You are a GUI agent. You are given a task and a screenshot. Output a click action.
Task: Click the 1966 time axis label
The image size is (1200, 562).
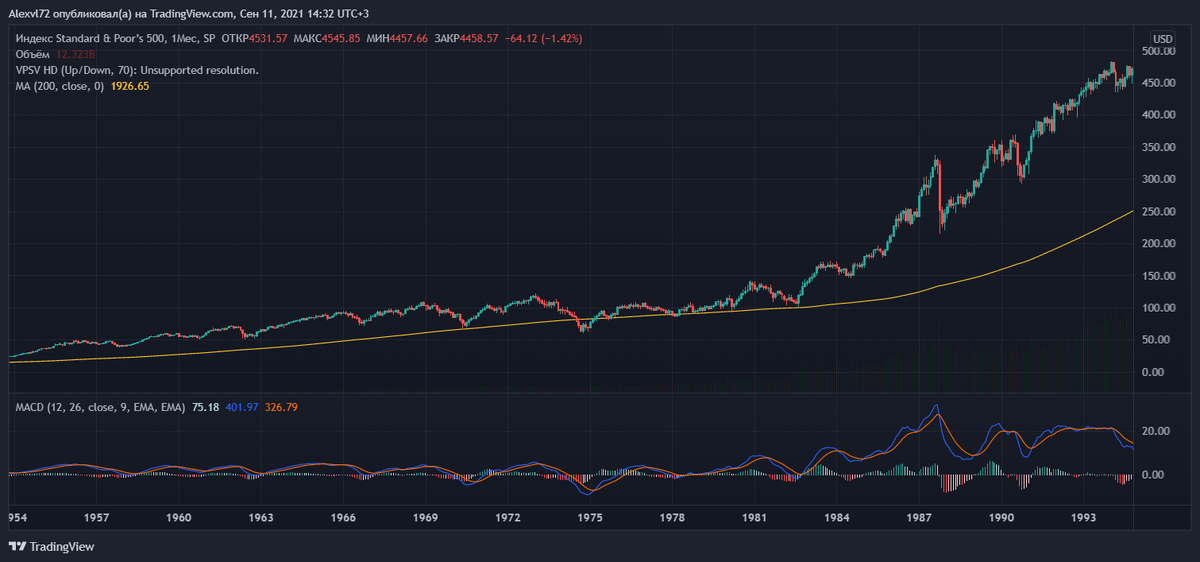click(344, 518)
